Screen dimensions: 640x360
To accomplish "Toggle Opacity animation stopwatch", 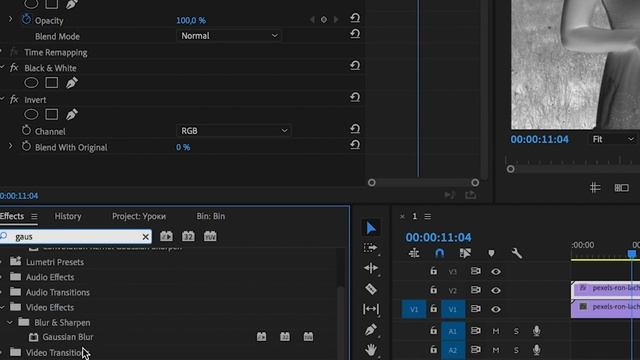I will click(x=26, y=19).
